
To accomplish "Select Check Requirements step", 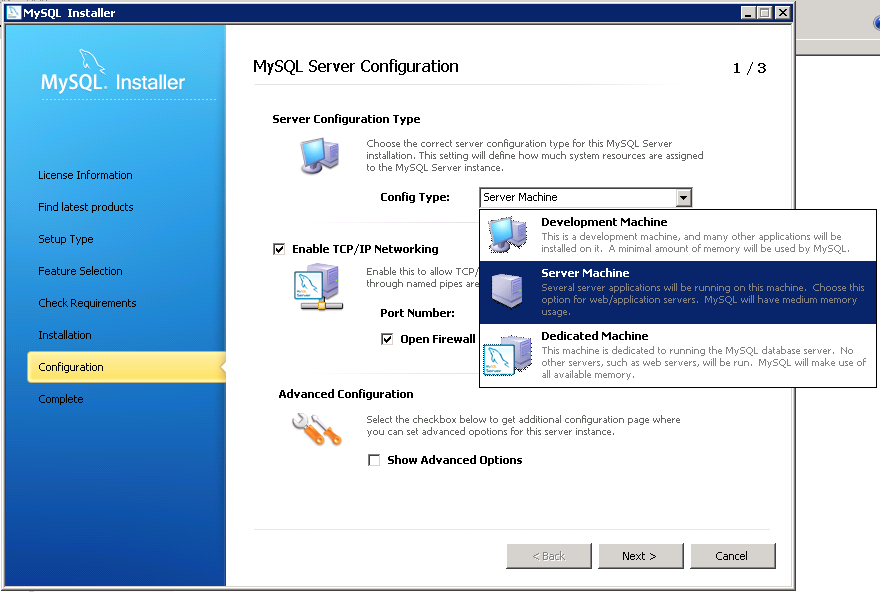I will [x=87, y=303].
